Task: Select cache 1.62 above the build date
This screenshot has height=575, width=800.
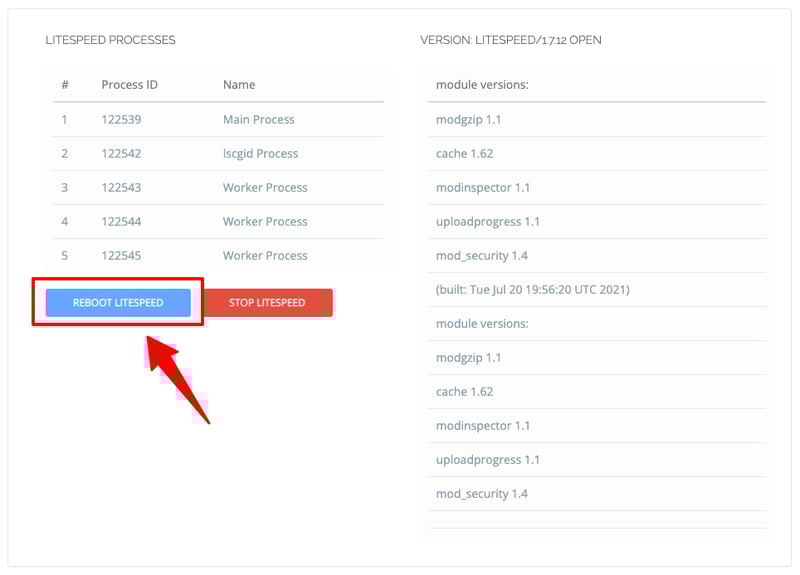Action: tap(464, 154)
